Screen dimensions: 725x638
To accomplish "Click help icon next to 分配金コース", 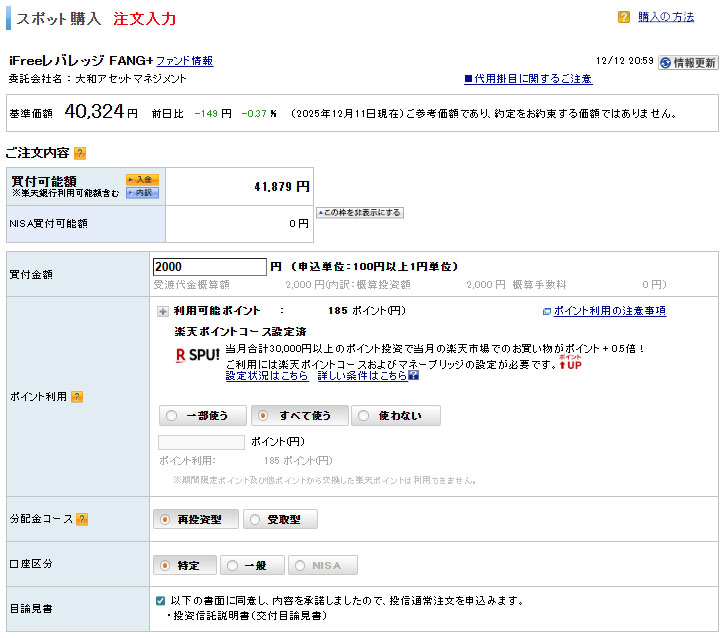I will 82,519.
